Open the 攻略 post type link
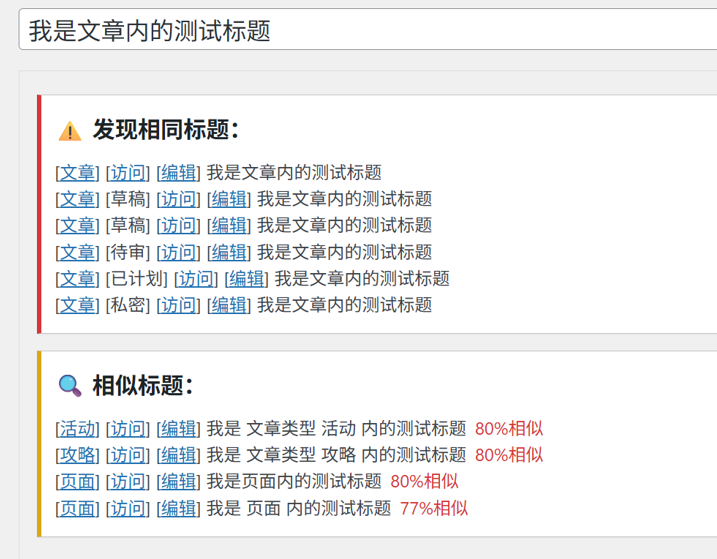This screenshot has height=559, width=717. point(77,455)
